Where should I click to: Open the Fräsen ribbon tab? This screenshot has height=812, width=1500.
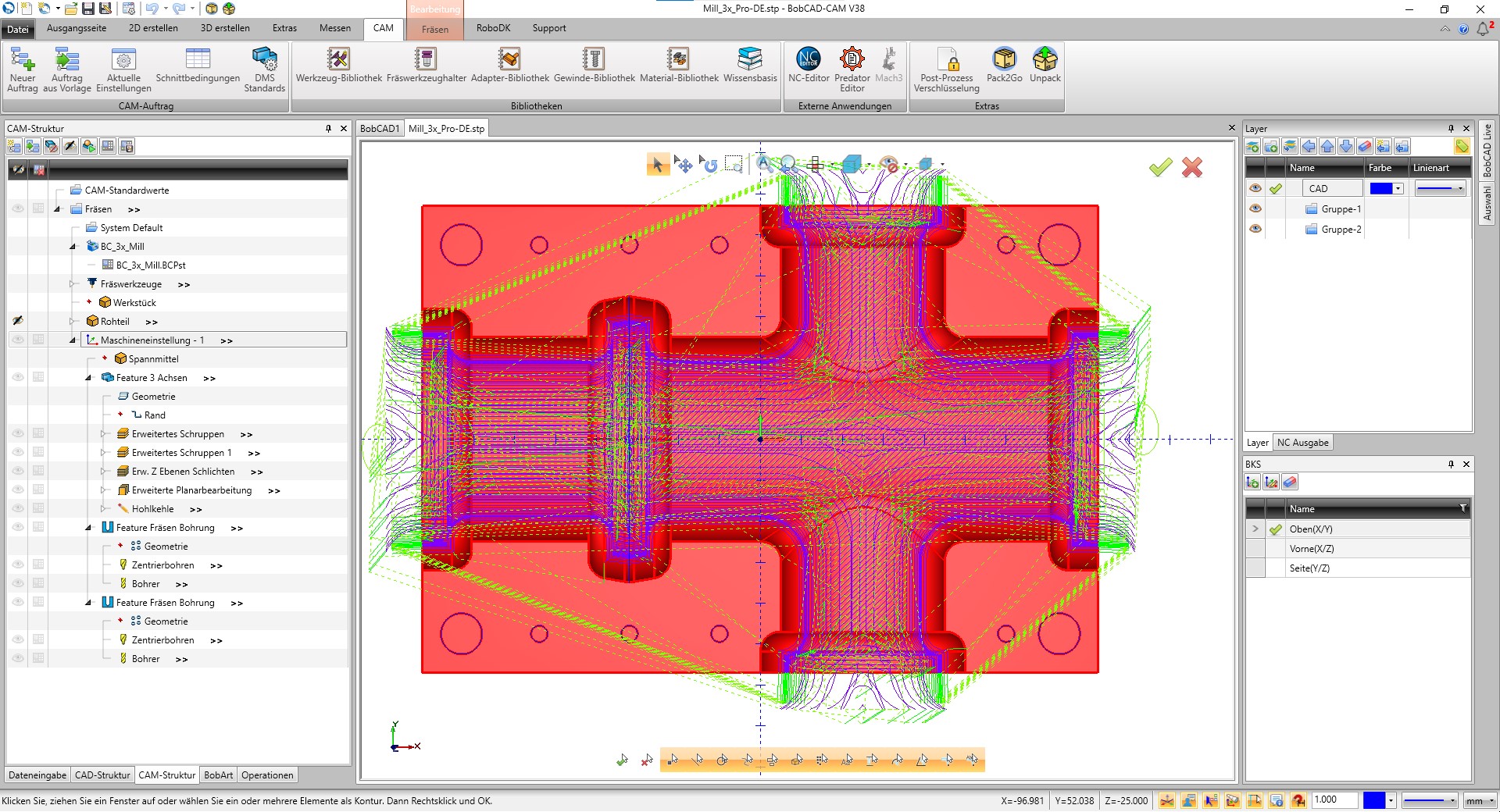click(434, 28)
